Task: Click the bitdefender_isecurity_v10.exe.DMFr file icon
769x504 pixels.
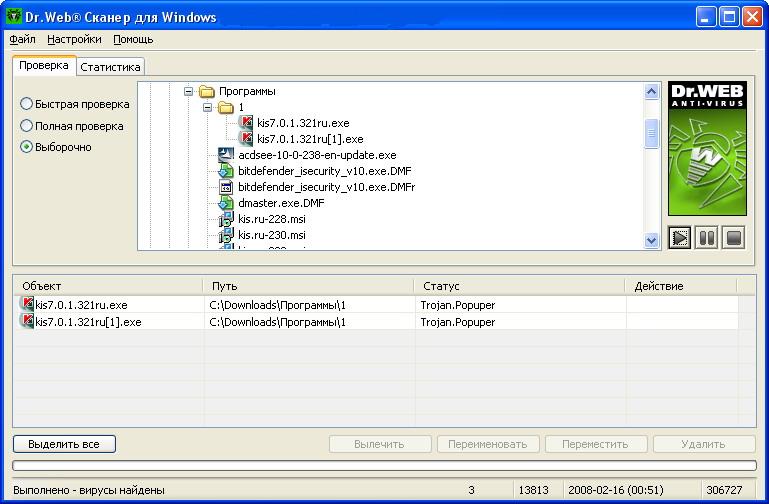Action: click(226, 187)
